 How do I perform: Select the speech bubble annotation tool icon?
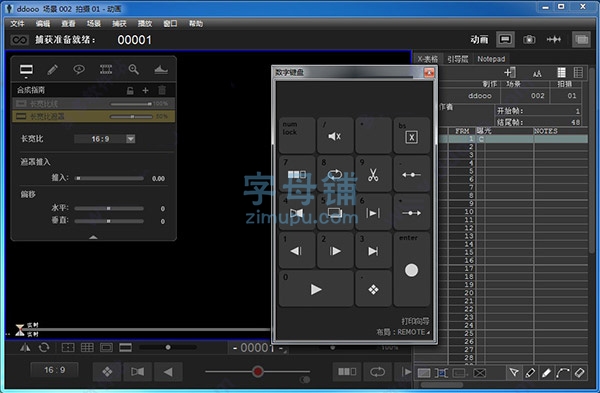coord(79,70)
